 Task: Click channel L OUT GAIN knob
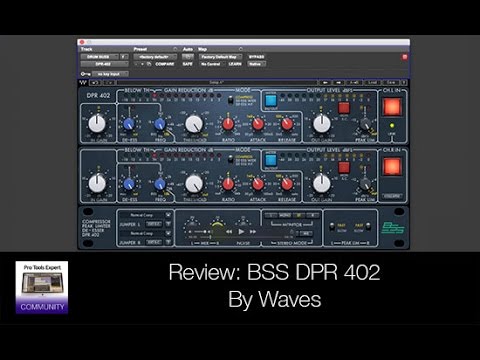tap(322, 123)
